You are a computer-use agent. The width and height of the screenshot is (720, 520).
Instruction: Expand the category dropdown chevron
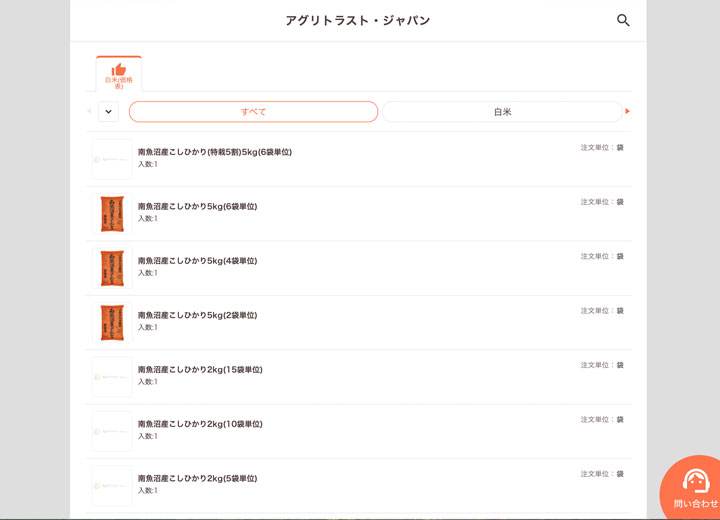pos(108,112)
